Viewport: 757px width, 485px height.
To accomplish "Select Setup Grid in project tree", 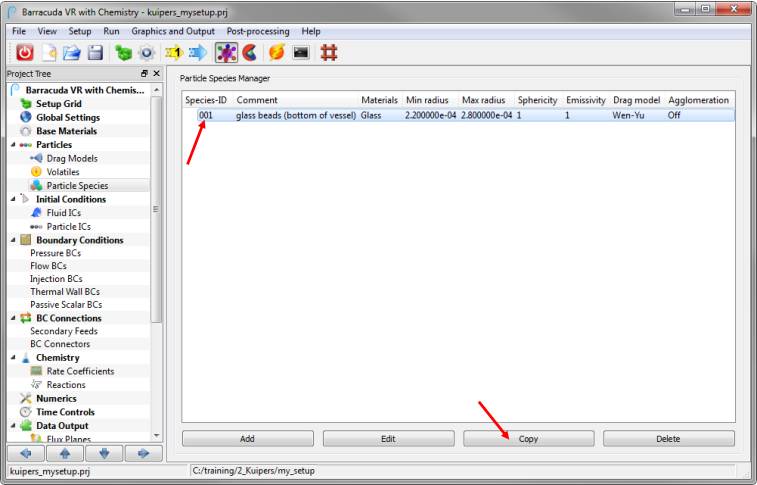I will (58, 104).
